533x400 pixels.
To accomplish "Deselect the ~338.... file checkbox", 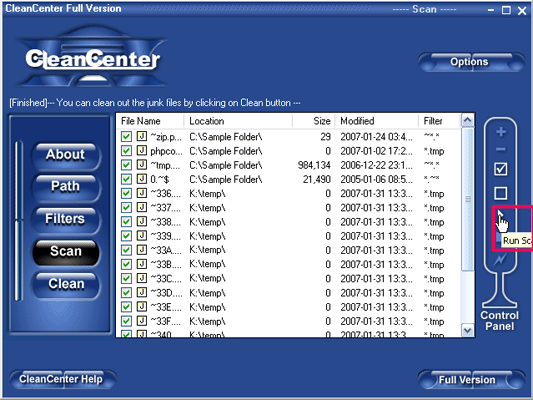I will [x=126, y=222].
